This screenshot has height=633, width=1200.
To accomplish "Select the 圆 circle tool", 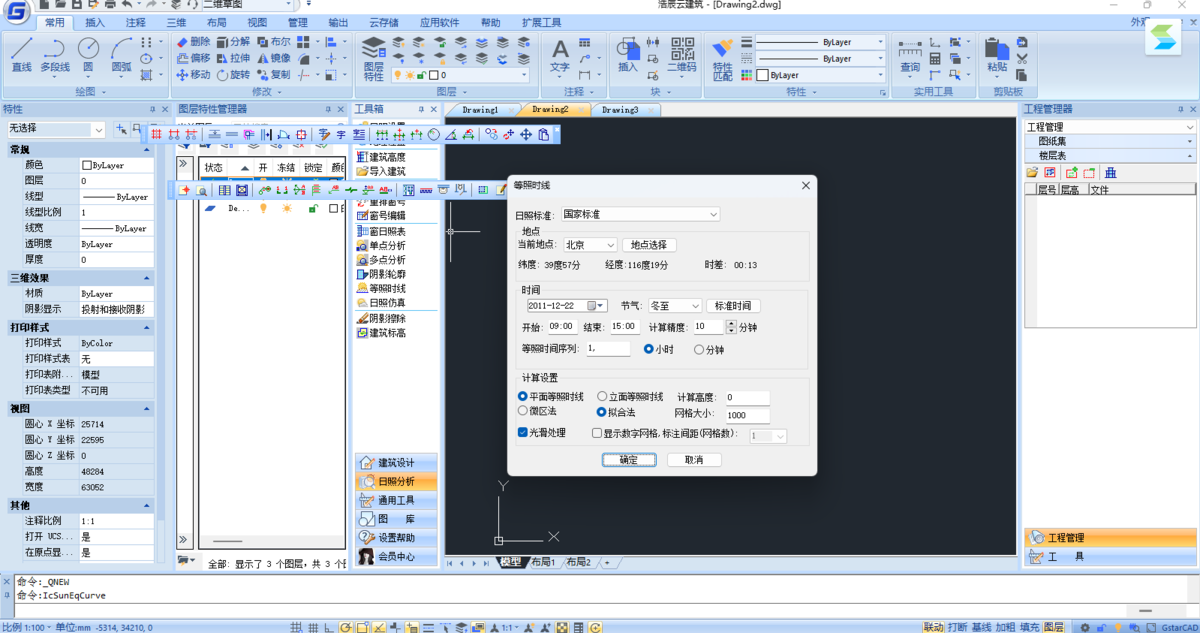I will tap(88, 55).
